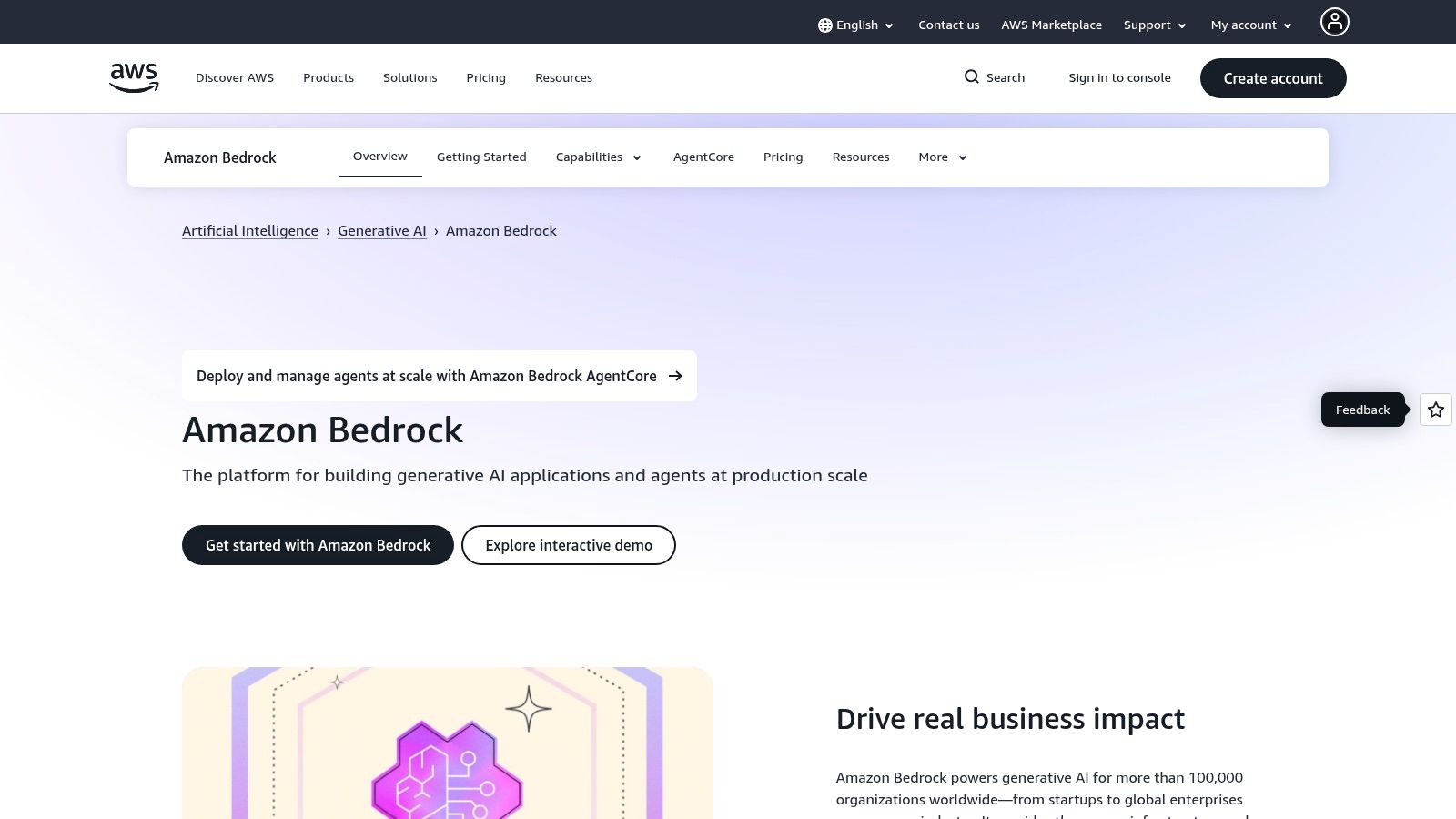Open the Support dropdown

coord(1154,25)
